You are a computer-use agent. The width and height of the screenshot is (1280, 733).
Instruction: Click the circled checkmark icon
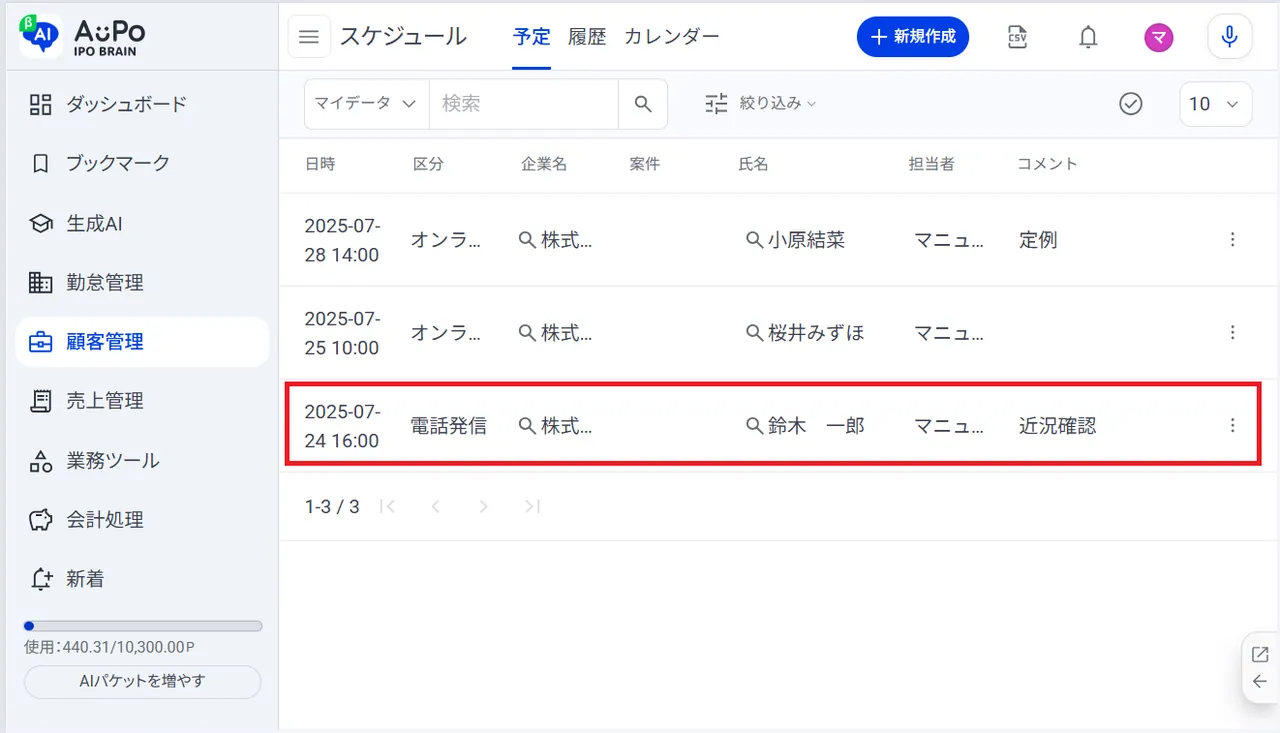point(1131,104)
